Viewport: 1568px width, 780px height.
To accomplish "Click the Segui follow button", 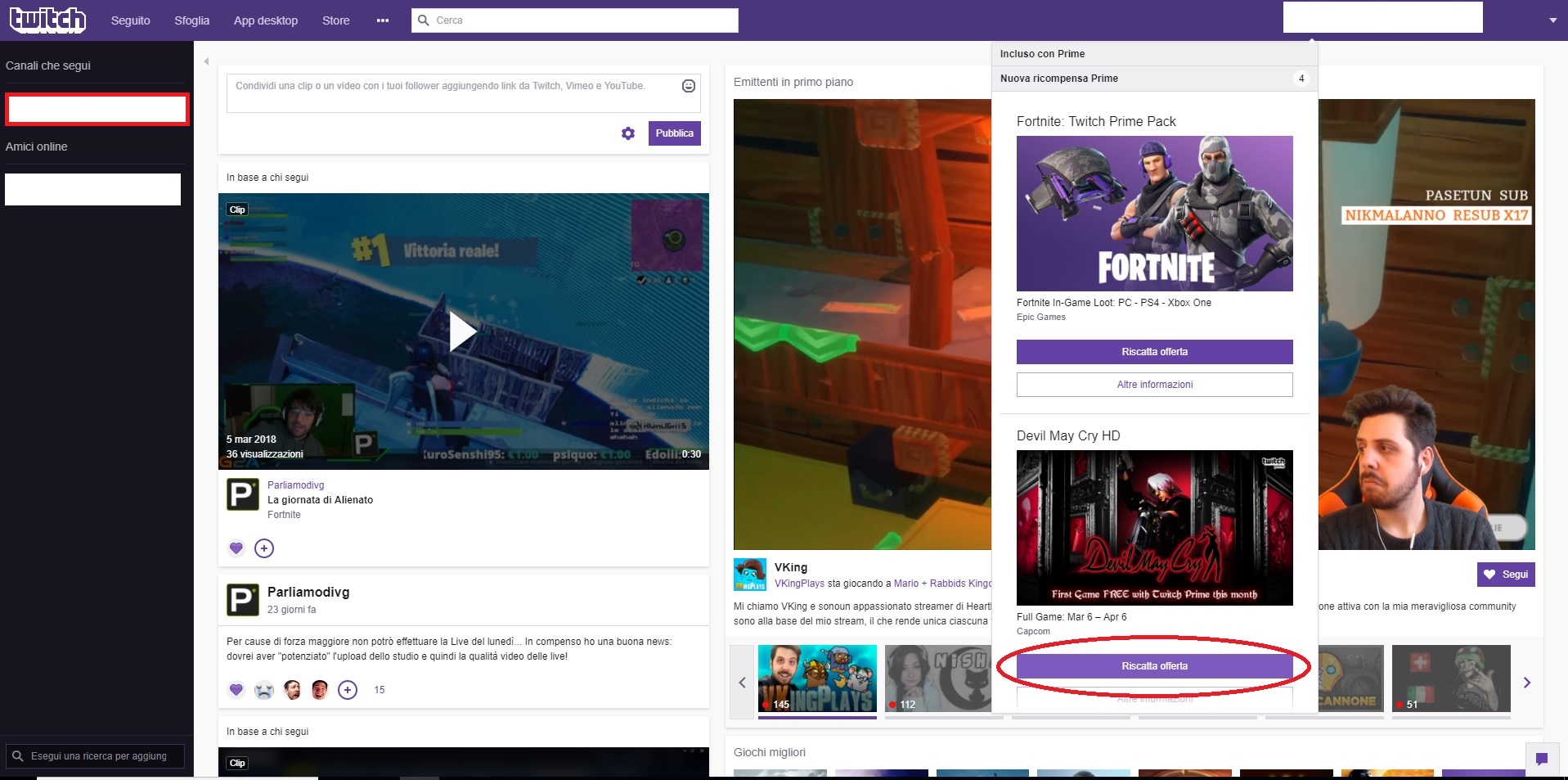I will pyautogui.click(x=1506, y=575).
